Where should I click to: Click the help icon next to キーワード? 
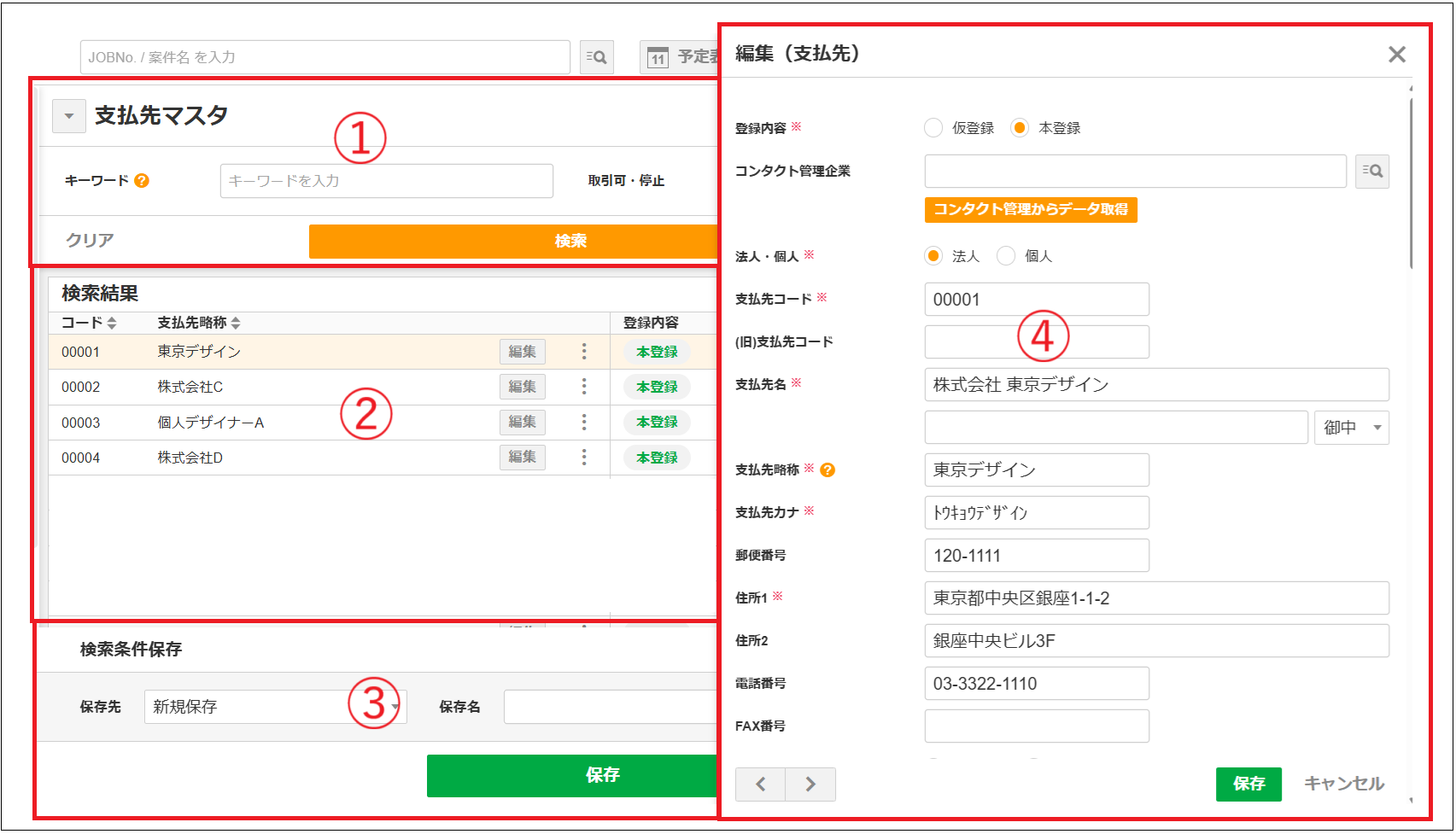coord(143,180)
